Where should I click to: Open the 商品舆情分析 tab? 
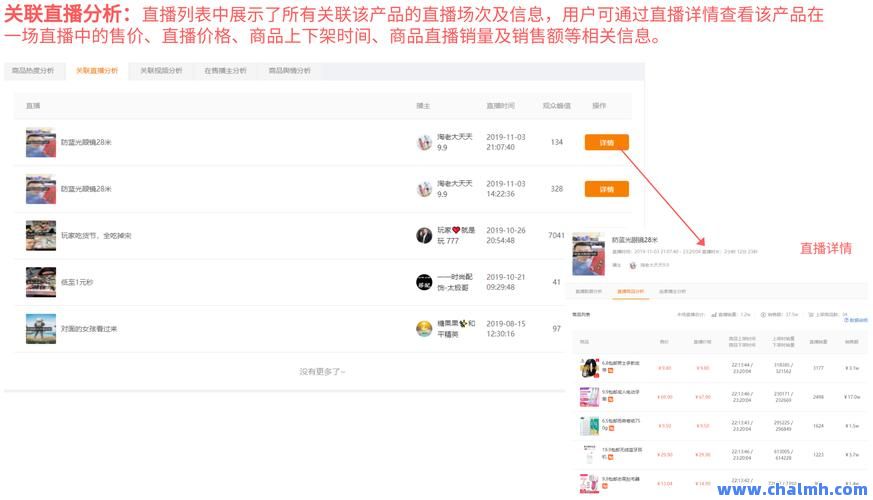pyautogui.click(x=290, y=71)
